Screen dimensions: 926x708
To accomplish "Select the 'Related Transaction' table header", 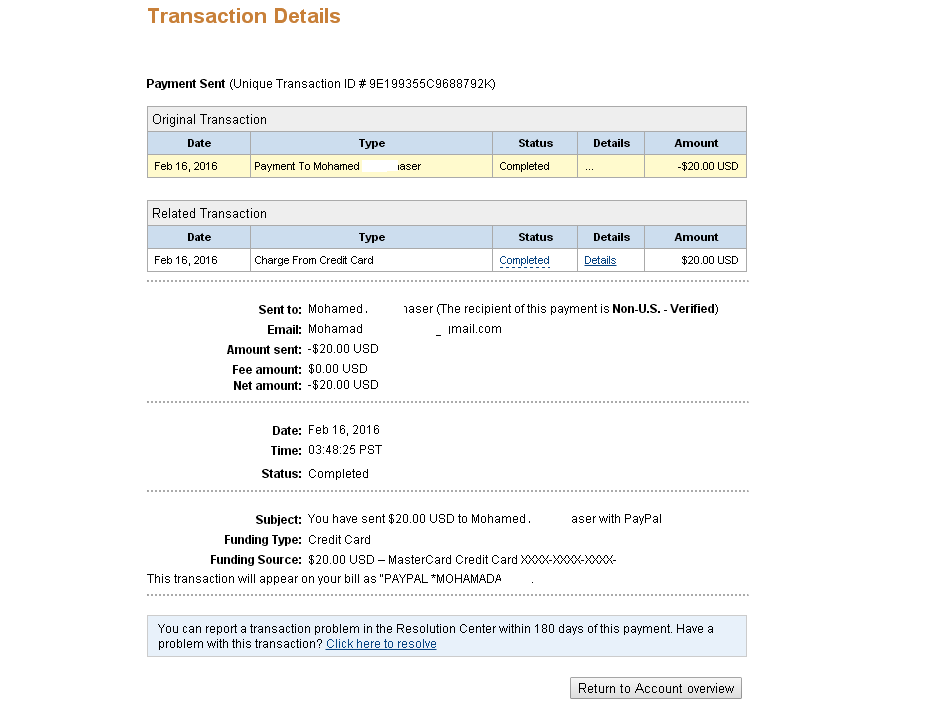I will pyautogui.click(x=209, y=214).
